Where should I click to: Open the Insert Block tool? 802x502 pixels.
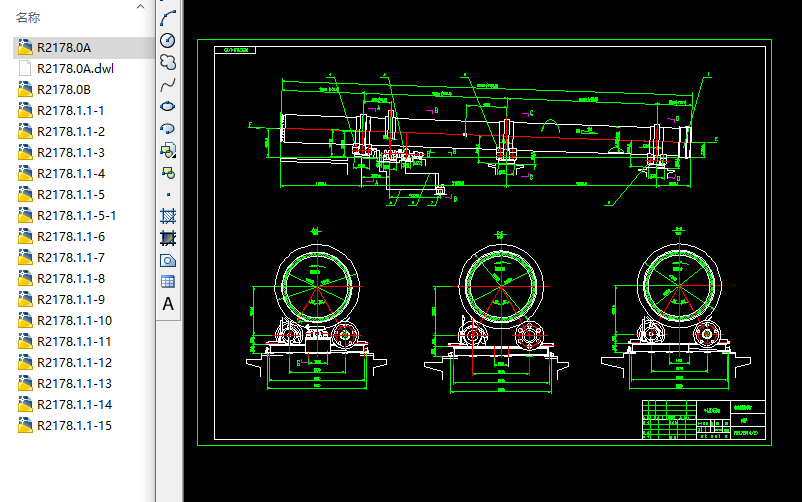tap(168, 150)
